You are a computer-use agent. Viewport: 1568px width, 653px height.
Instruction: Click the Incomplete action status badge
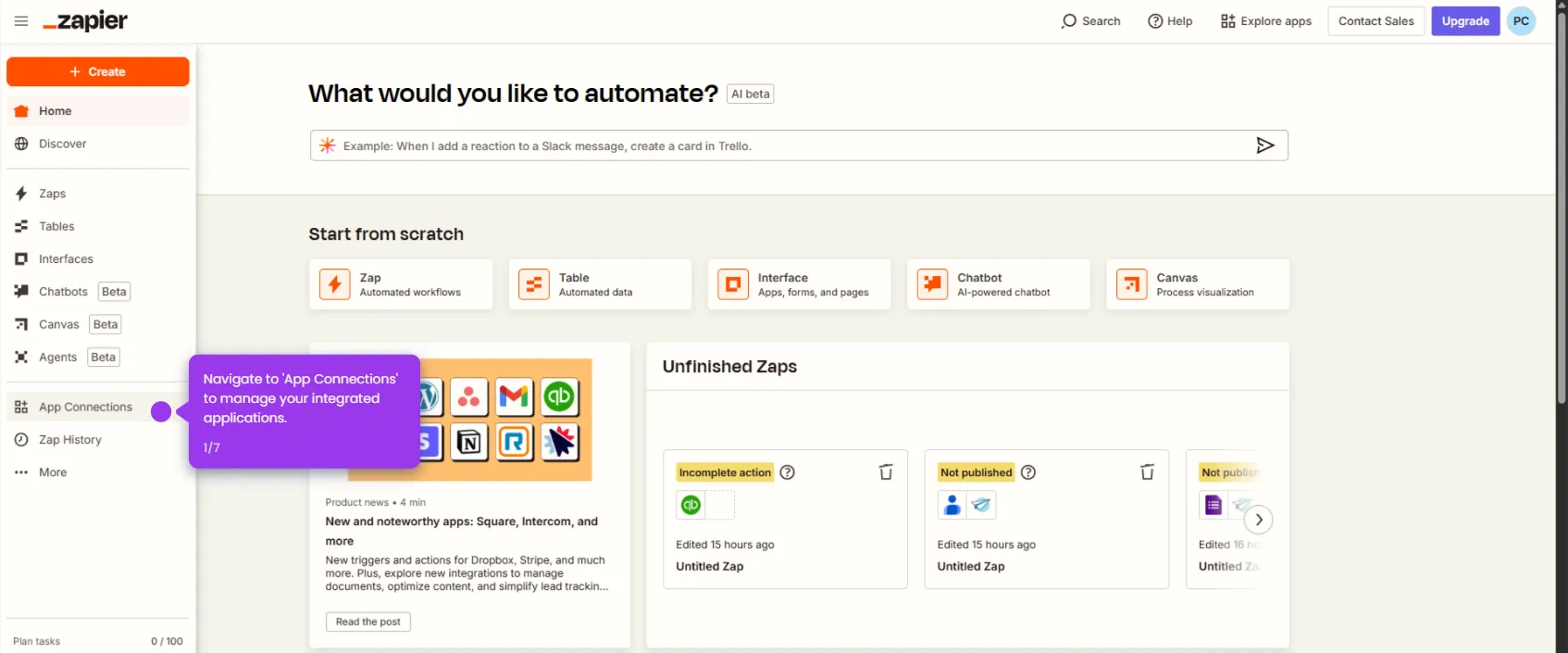point(725,472)
